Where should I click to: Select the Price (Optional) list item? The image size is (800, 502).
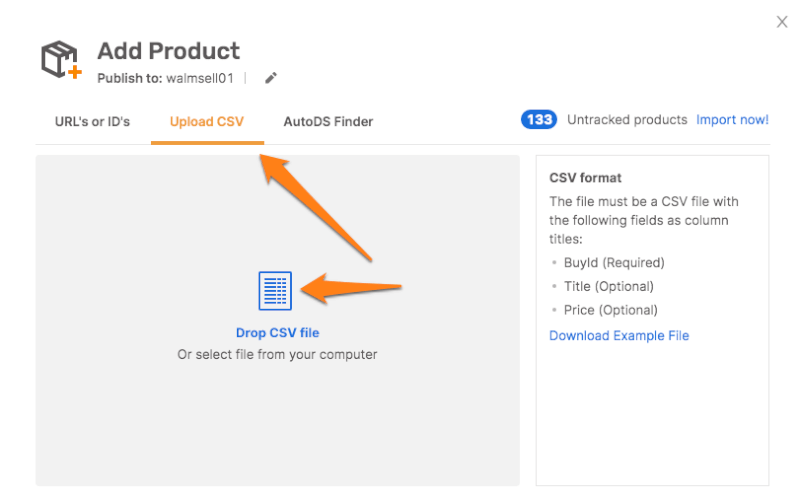click(610, 310)
